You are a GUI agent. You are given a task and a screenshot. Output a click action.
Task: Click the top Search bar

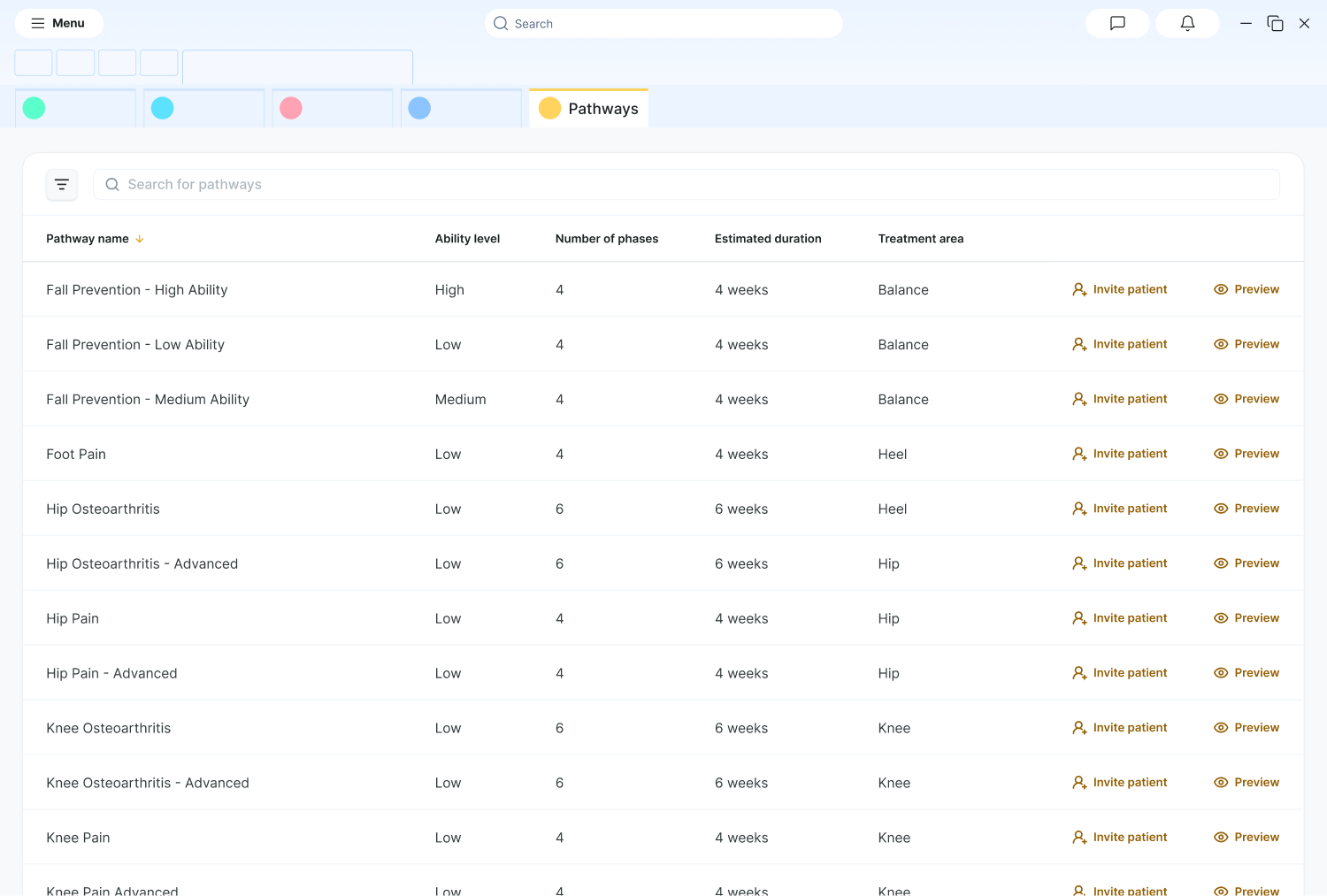pos(663,24)
